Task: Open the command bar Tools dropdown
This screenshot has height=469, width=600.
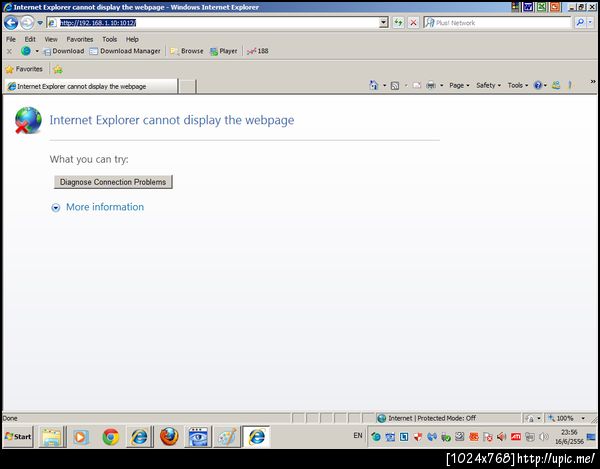Action: coord(518,85)
